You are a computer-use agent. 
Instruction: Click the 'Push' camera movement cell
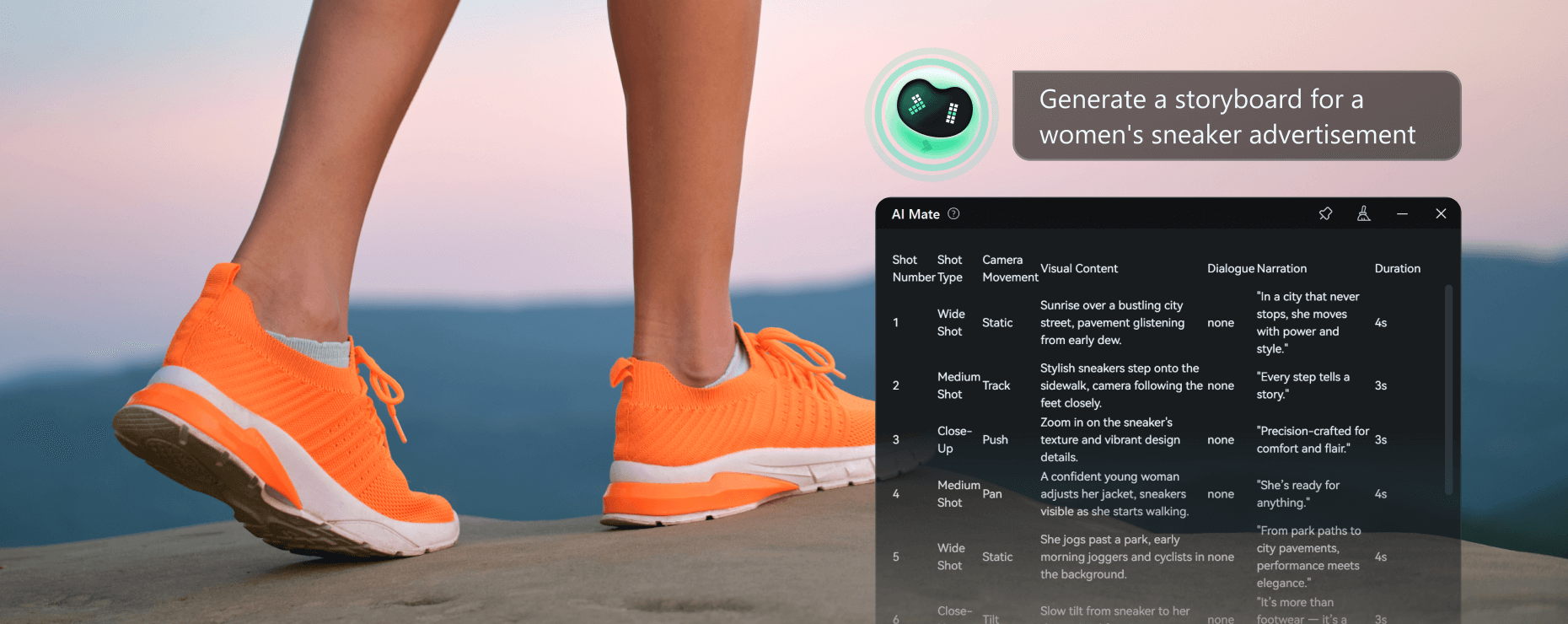point(995,439)
